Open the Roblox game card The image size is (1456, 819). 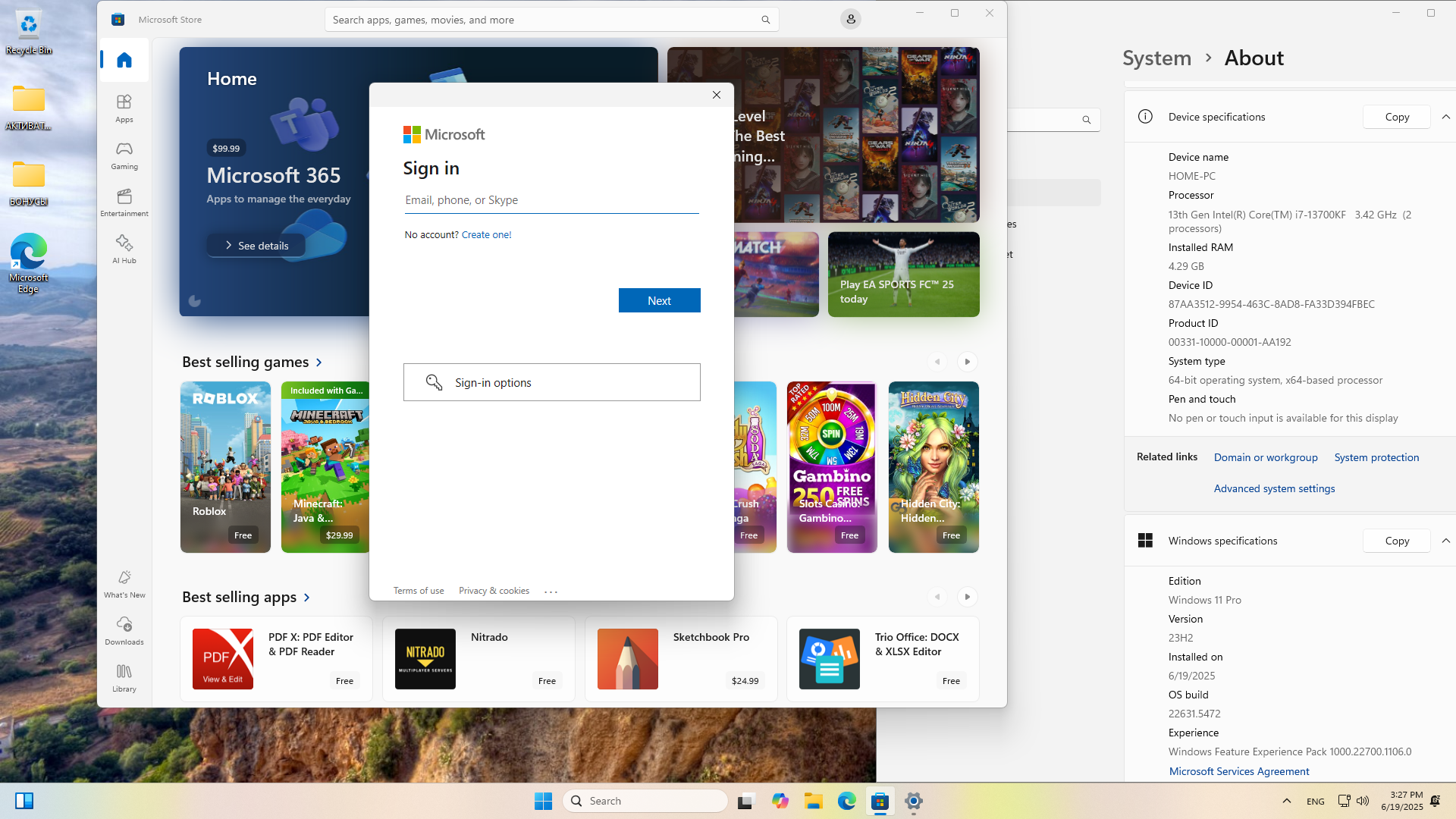tap(225, 467)
